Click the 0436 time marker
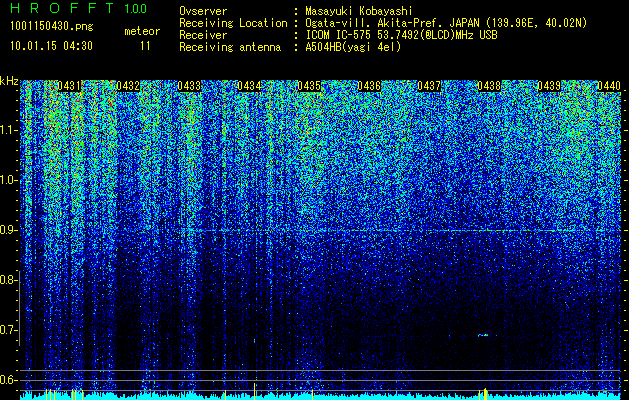The height and width of the screenshot is (400, 629). click(x=369, y=86)
